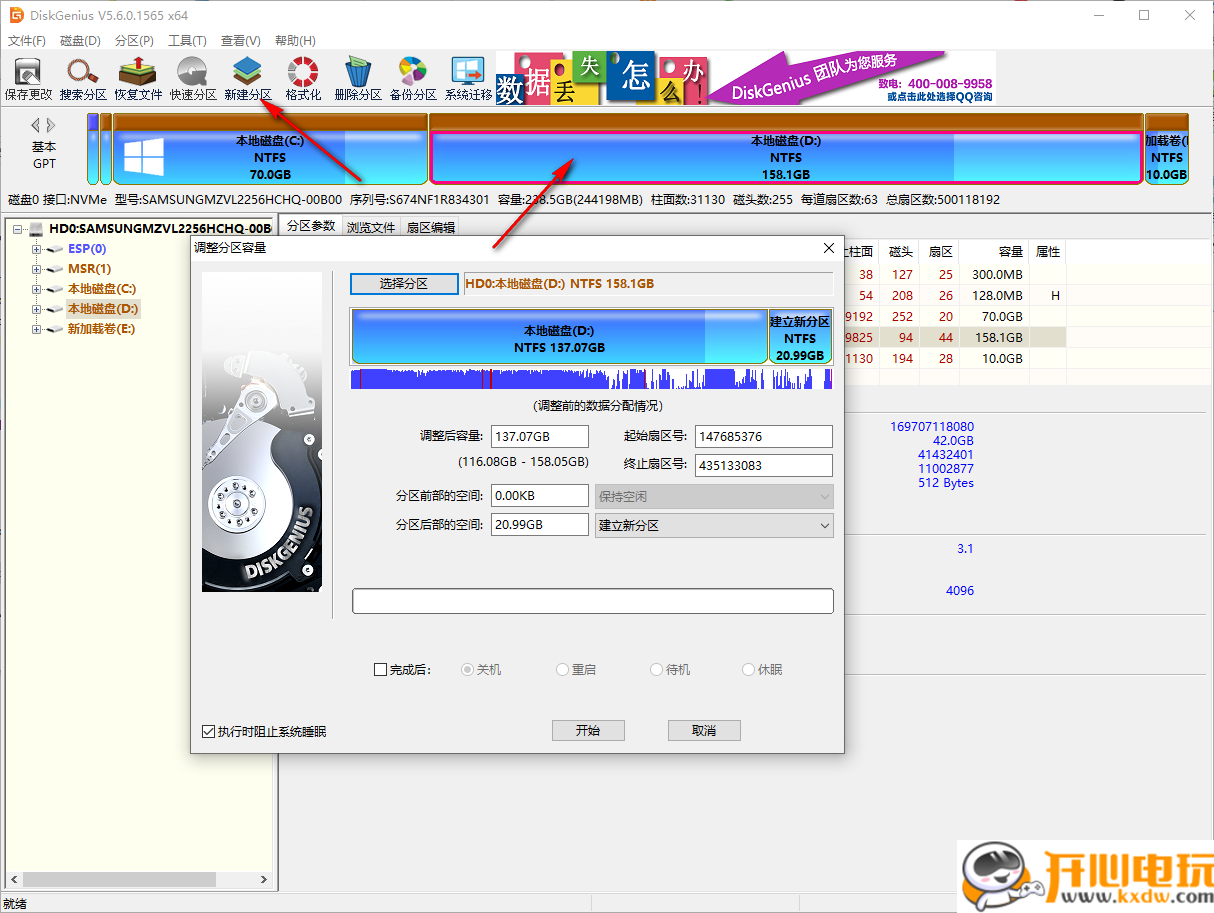This screenshot has height=913, width=1214.
Task: Collapse the HD0:SAMSUNGMZVL2256HCHQ-00B disk node
Action: pyautogui.click(x=18, y=227)
